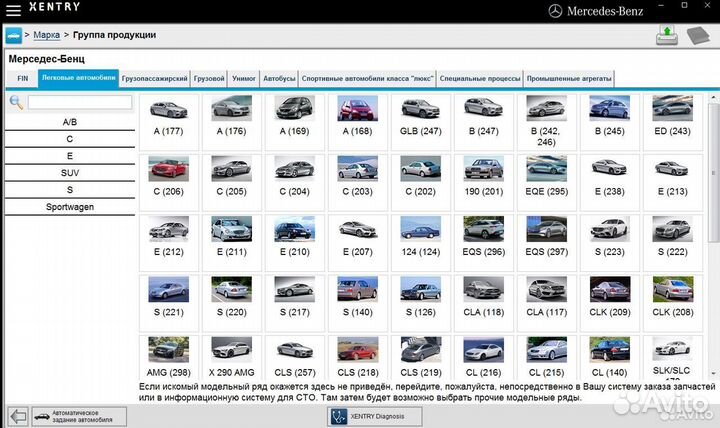This screenshot has width=720, height=428.
Task: Open the Промышленные агрегаты tab
Action: pyautogui.click(x=569, y=79)
